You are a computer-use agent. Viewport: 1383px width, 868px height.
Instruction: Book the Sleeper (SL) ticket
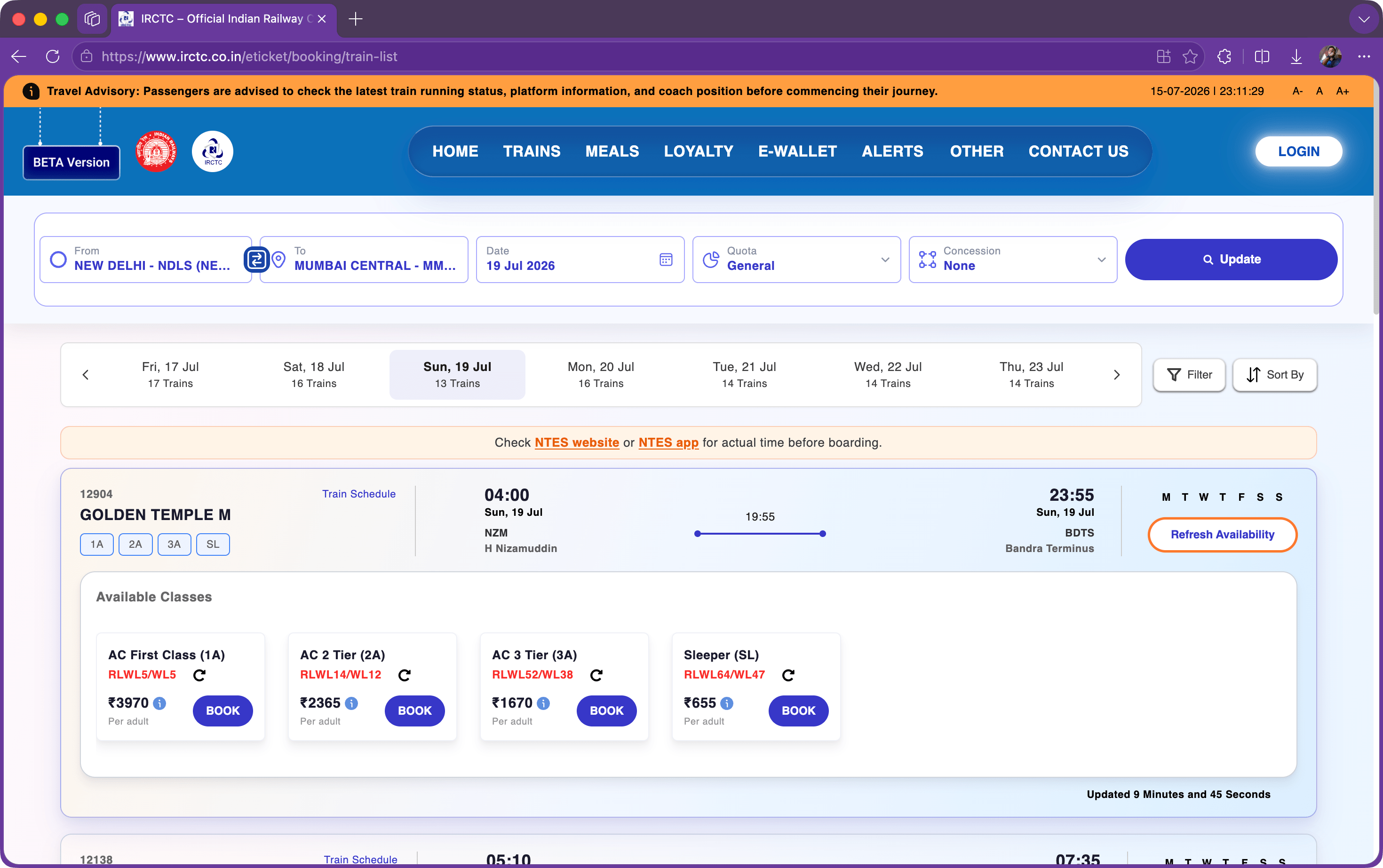click(798, 710)
